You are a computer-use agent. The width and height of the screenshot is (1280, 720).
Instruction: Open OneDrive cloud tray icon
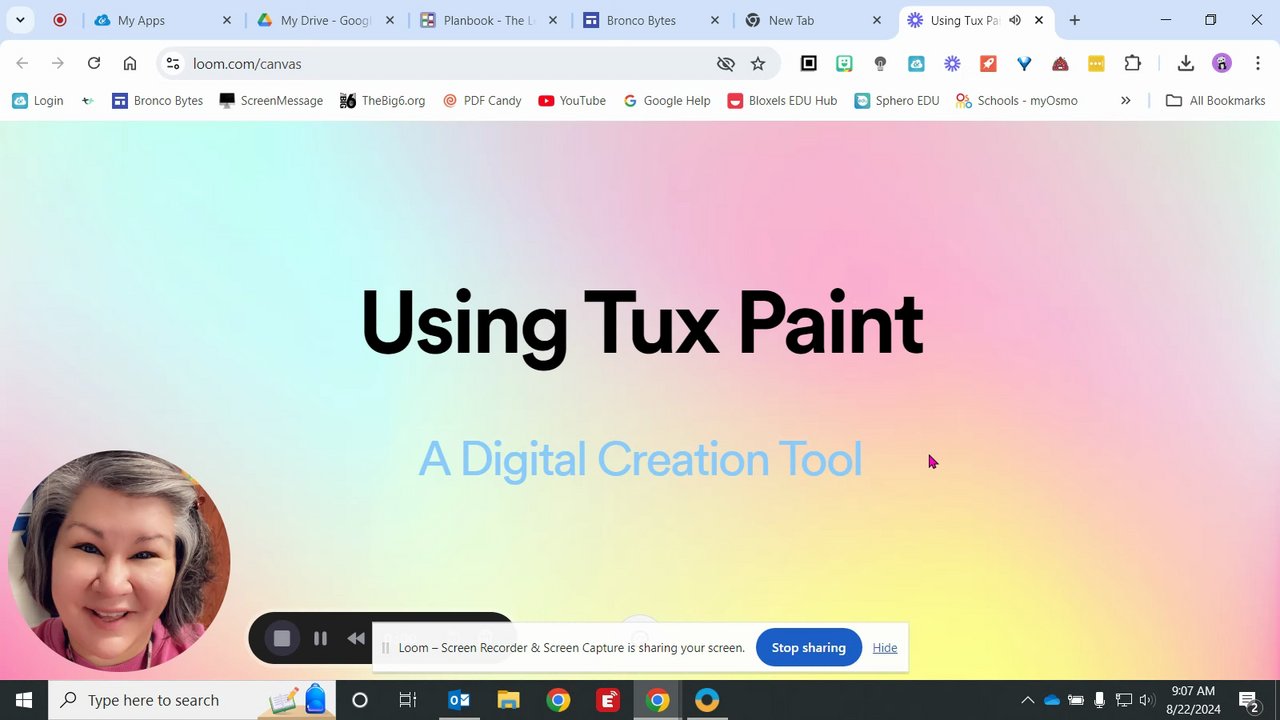pos(1052,700)
